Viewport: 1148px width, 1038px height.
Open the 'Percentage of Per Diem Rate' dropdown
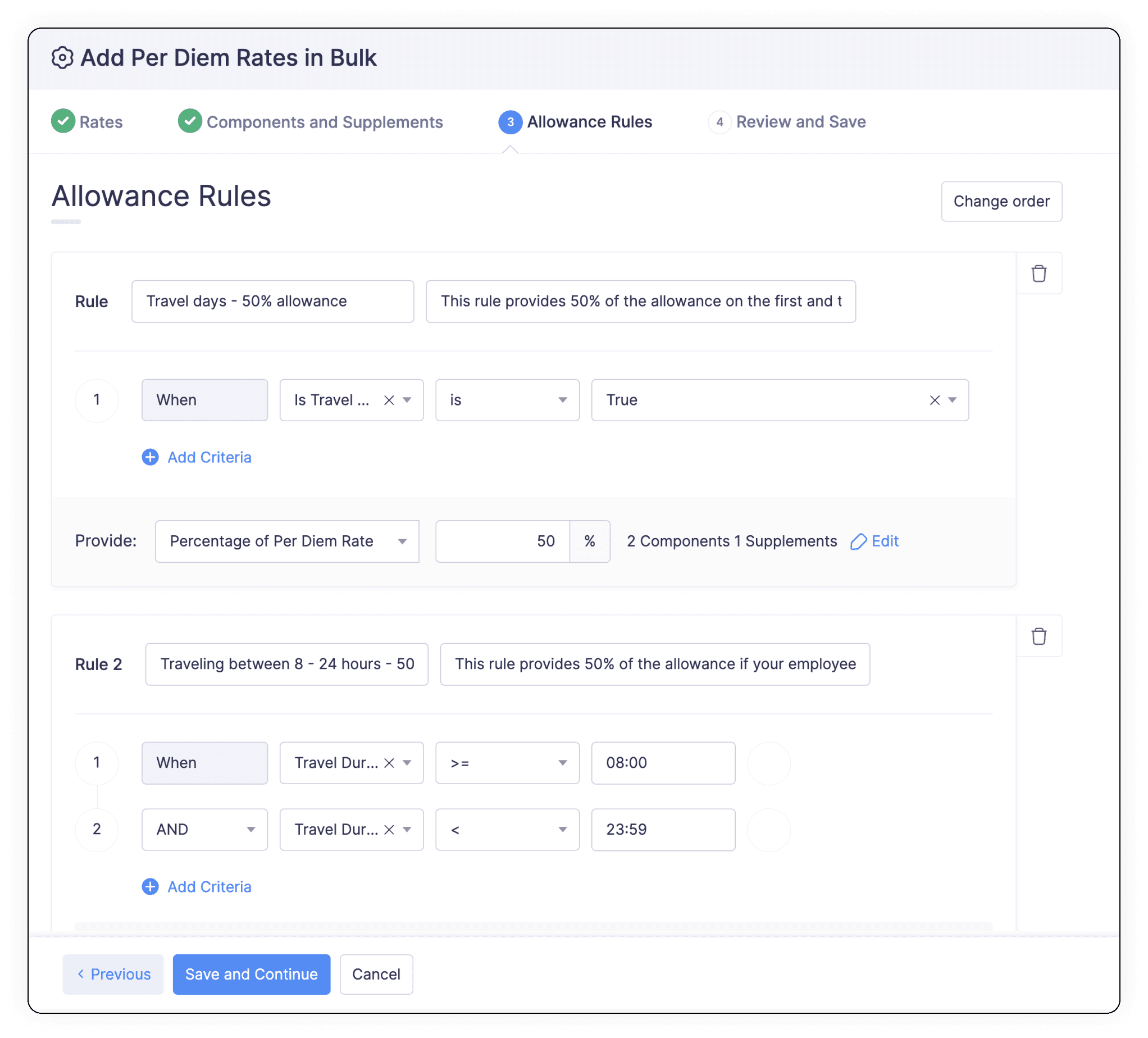click(286, 541)
